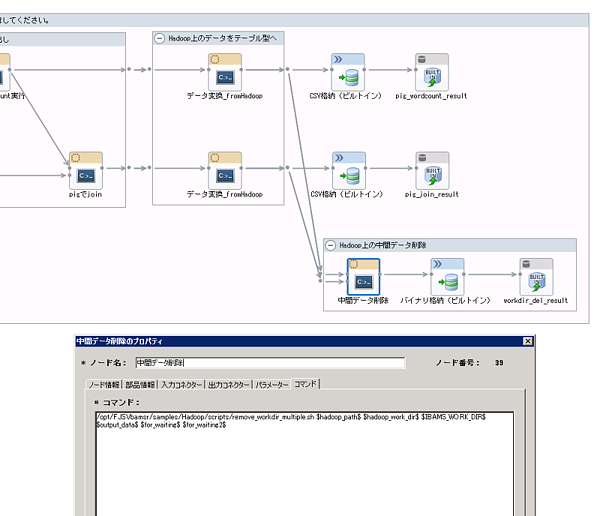The height and width of the screenshot is (516, 600).
Task: Collapse the Hadoop上の中間データ削除 group
Action: pyautogui.click(x=330, y=245)
